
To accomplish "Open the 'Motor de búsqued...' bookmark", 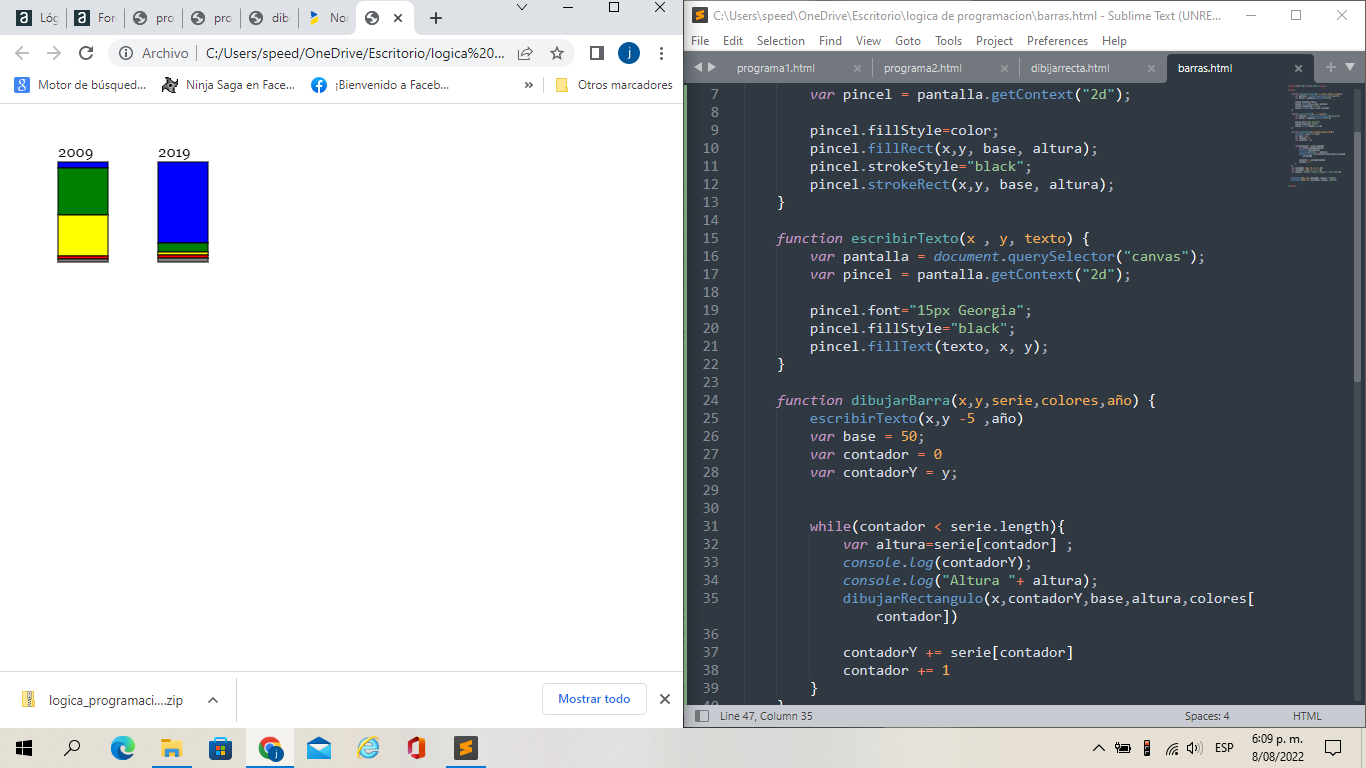I will (x=81, y=85).
